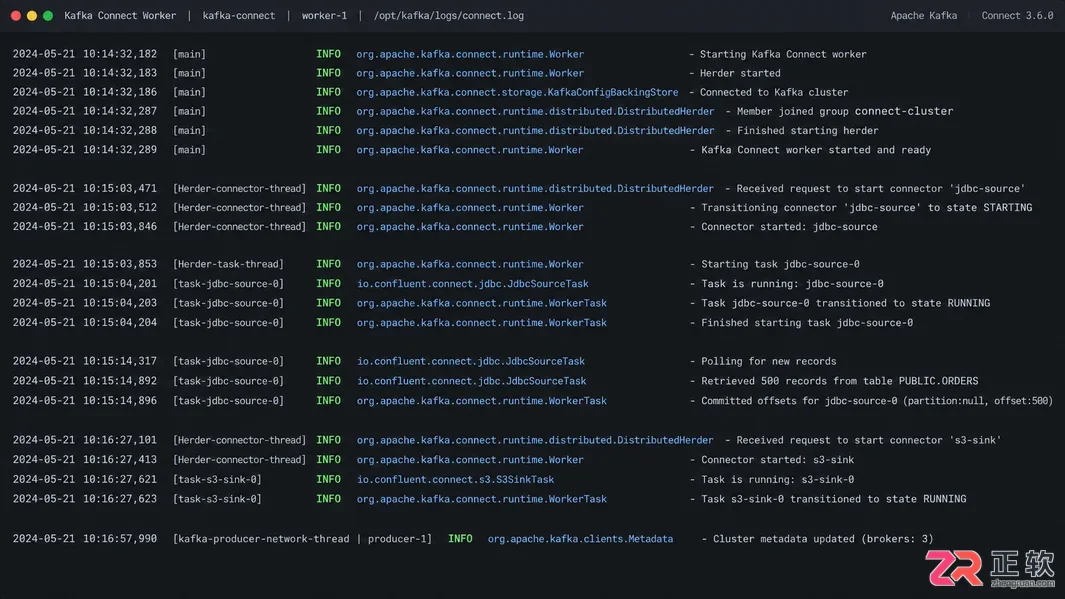Select the 'Herder started' log message
This screenshot has width=1065, height=599.
click(740, 73)
